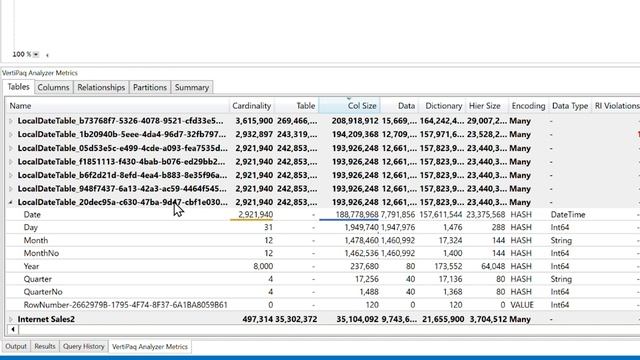Image resolution: width=640 pixels, height=360 pixels.
Task: Open the Output bottom tab
Action: [x=16, y=347]
